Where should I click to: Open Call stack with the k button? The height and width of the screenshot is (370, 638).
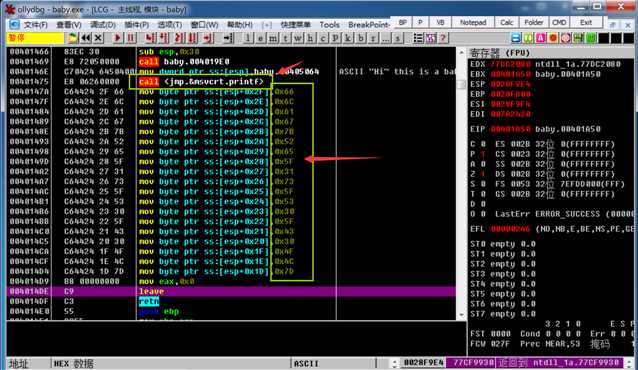pos(348,38)
